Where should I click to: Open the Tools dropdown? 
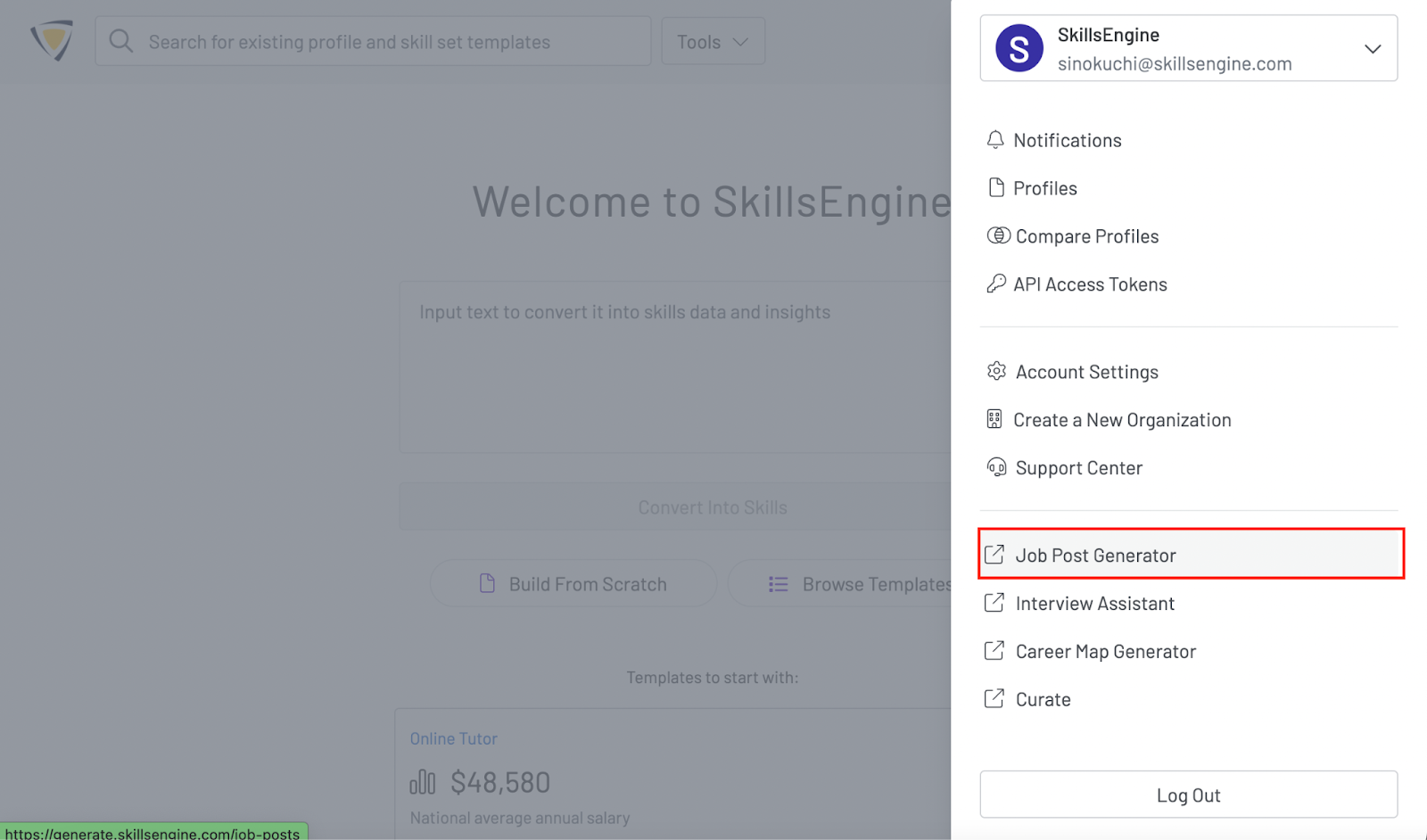click(x=713, y=42)
